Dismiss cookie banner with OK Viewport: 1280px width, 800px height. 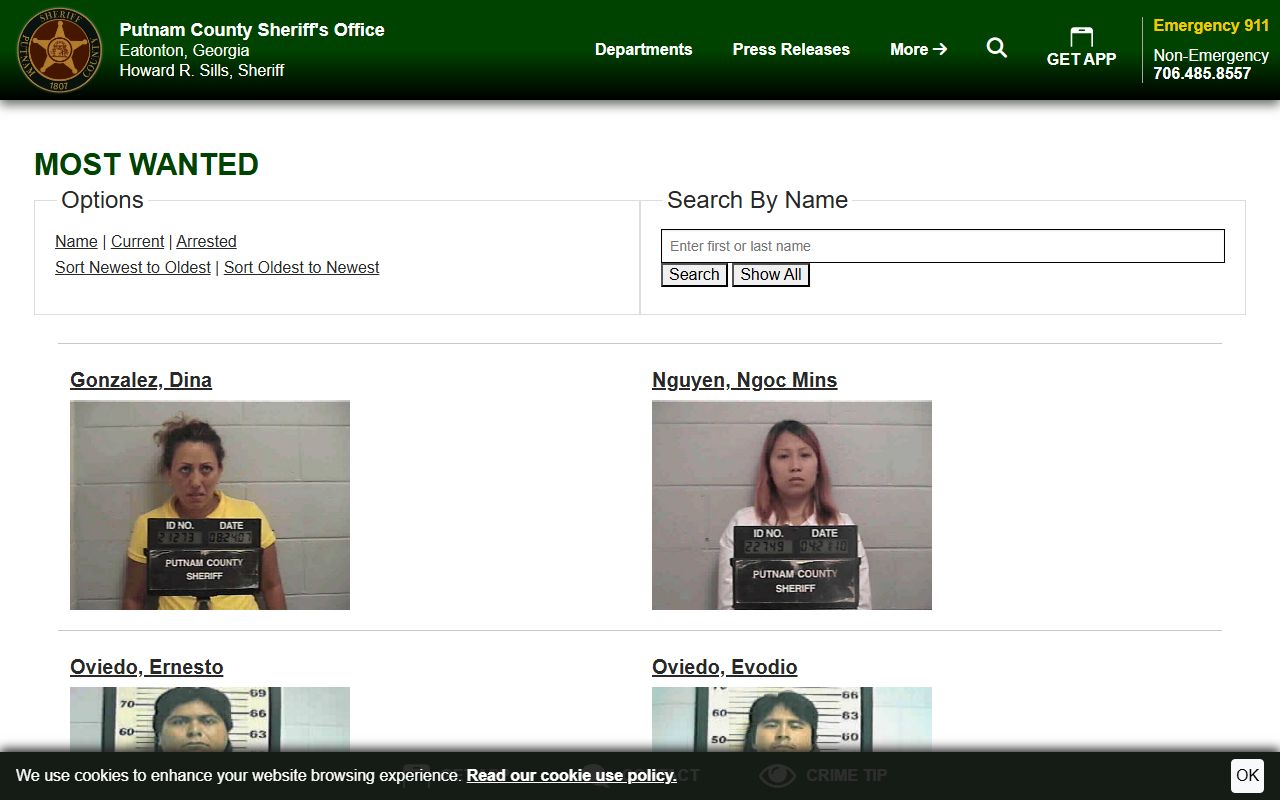[x=1247, y=775]
